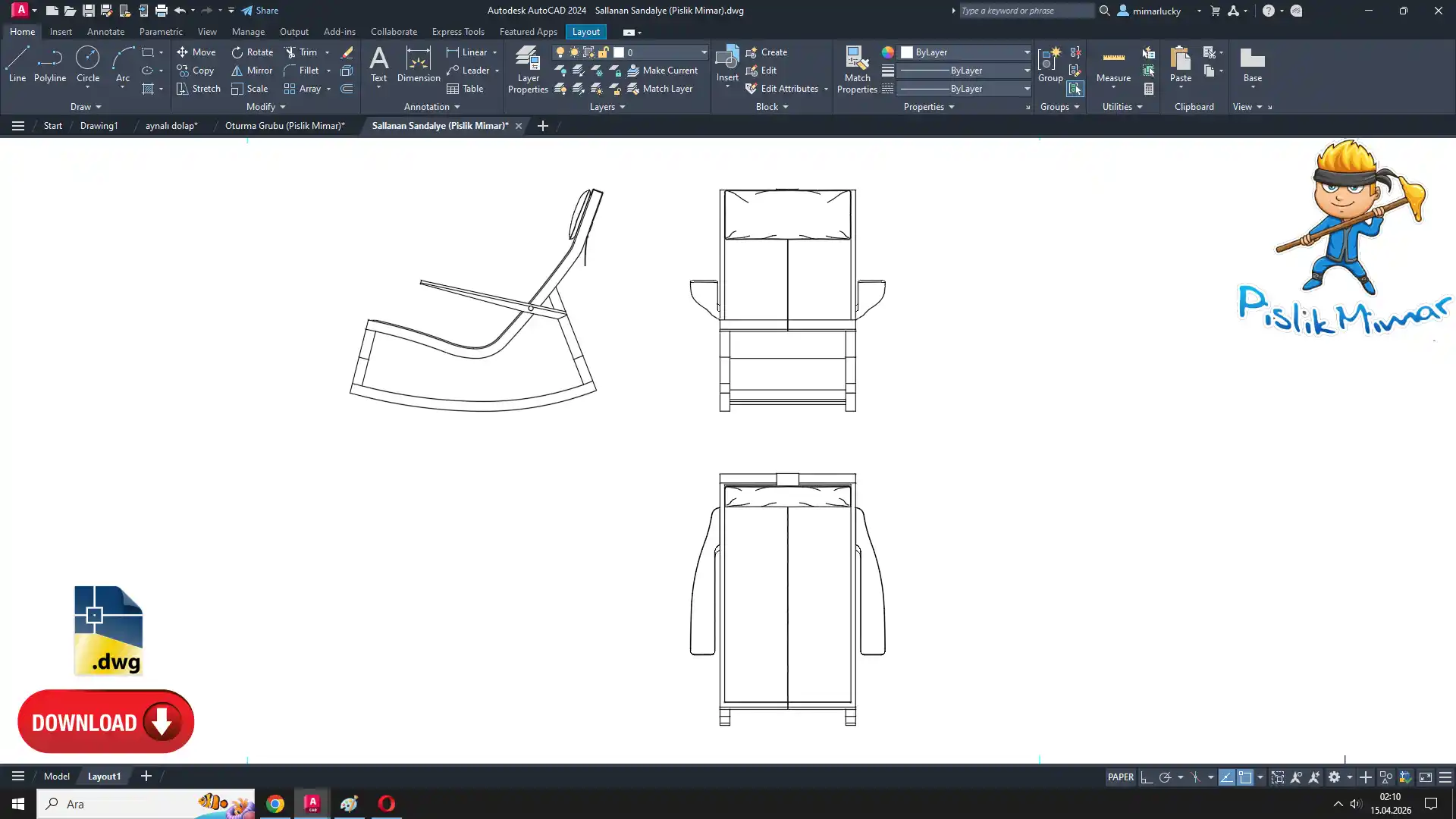The image size is (1456, 819).
Task: Open the Annotate ribbon tab
Action: pyautogui.click(x=105, y=32)
